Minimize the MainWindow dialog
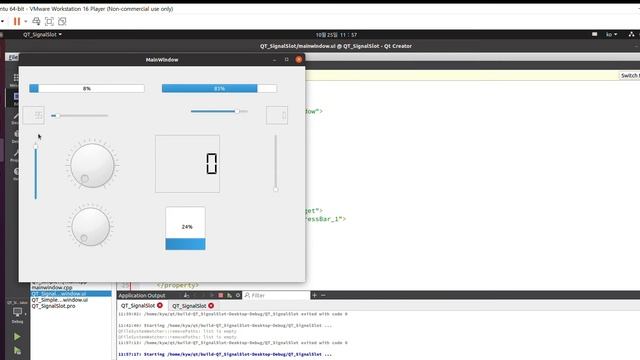This screenshot has height=360, width=640. pos(274,60)
